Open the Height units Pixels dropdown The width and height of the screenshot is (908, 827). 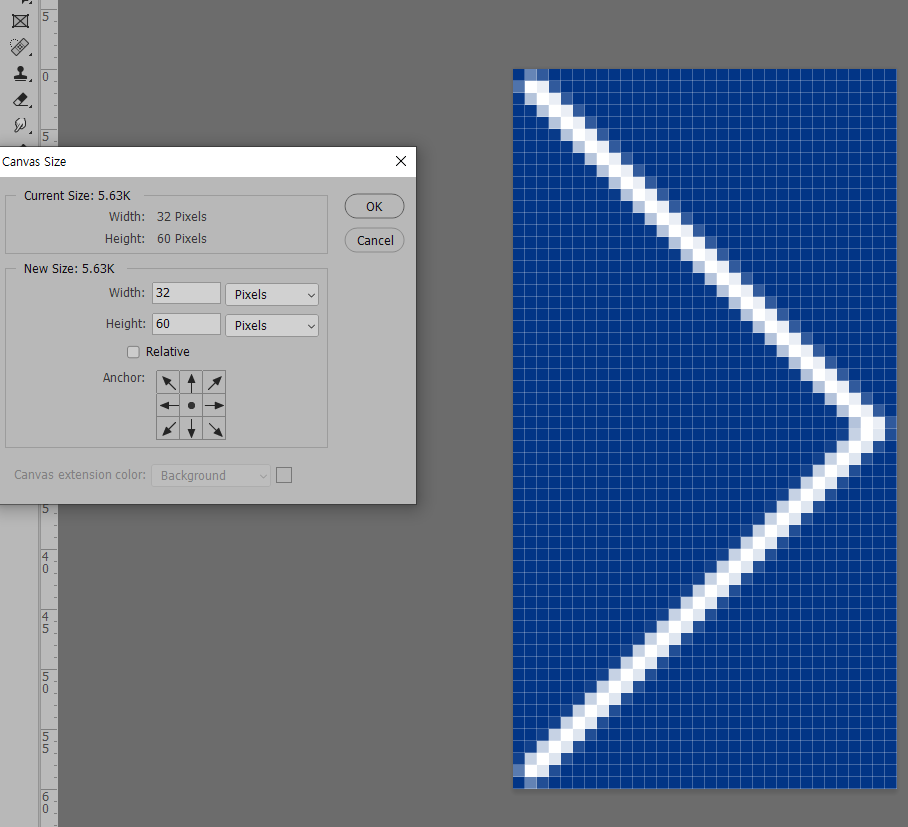[x=272, y=325]
